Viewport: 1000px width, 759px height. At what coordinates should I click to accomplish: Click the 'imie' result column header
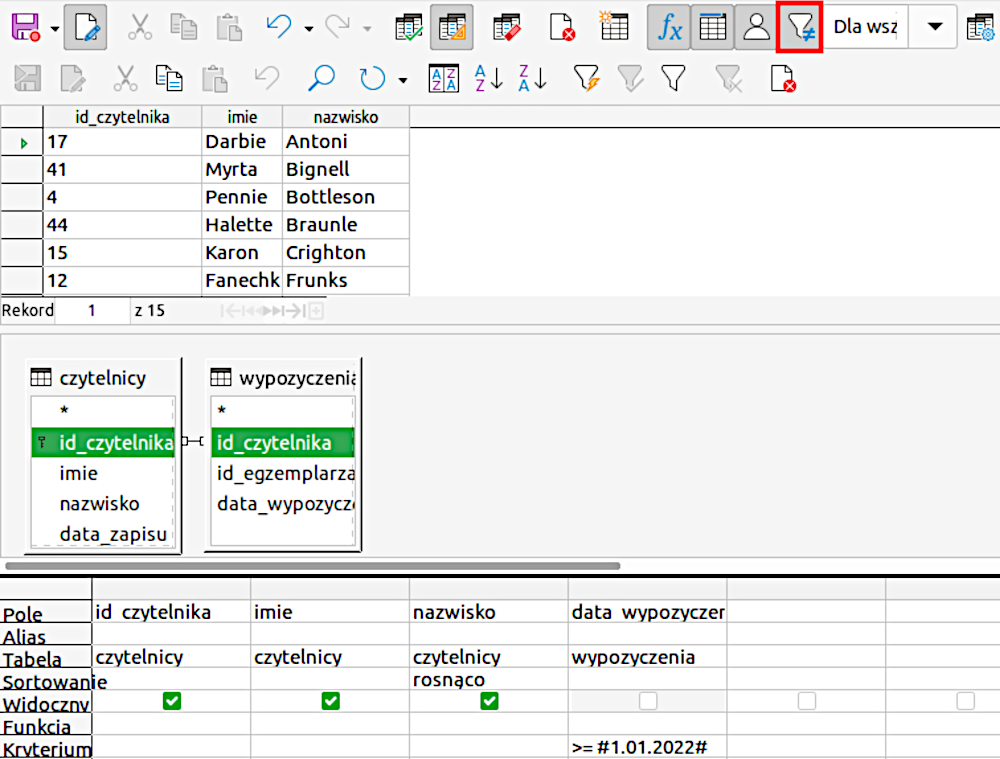(241, 117)
